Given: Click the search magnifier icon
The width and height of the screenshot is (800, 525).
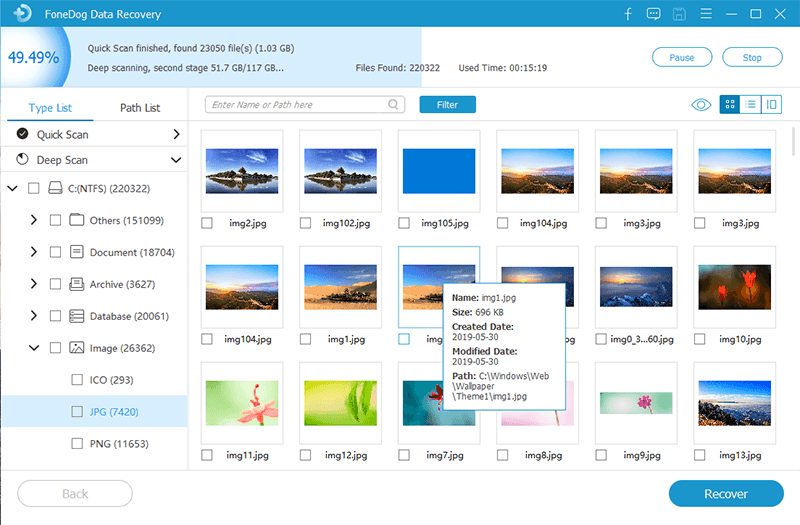Looking at the screenshot, I should coord(394,104).
